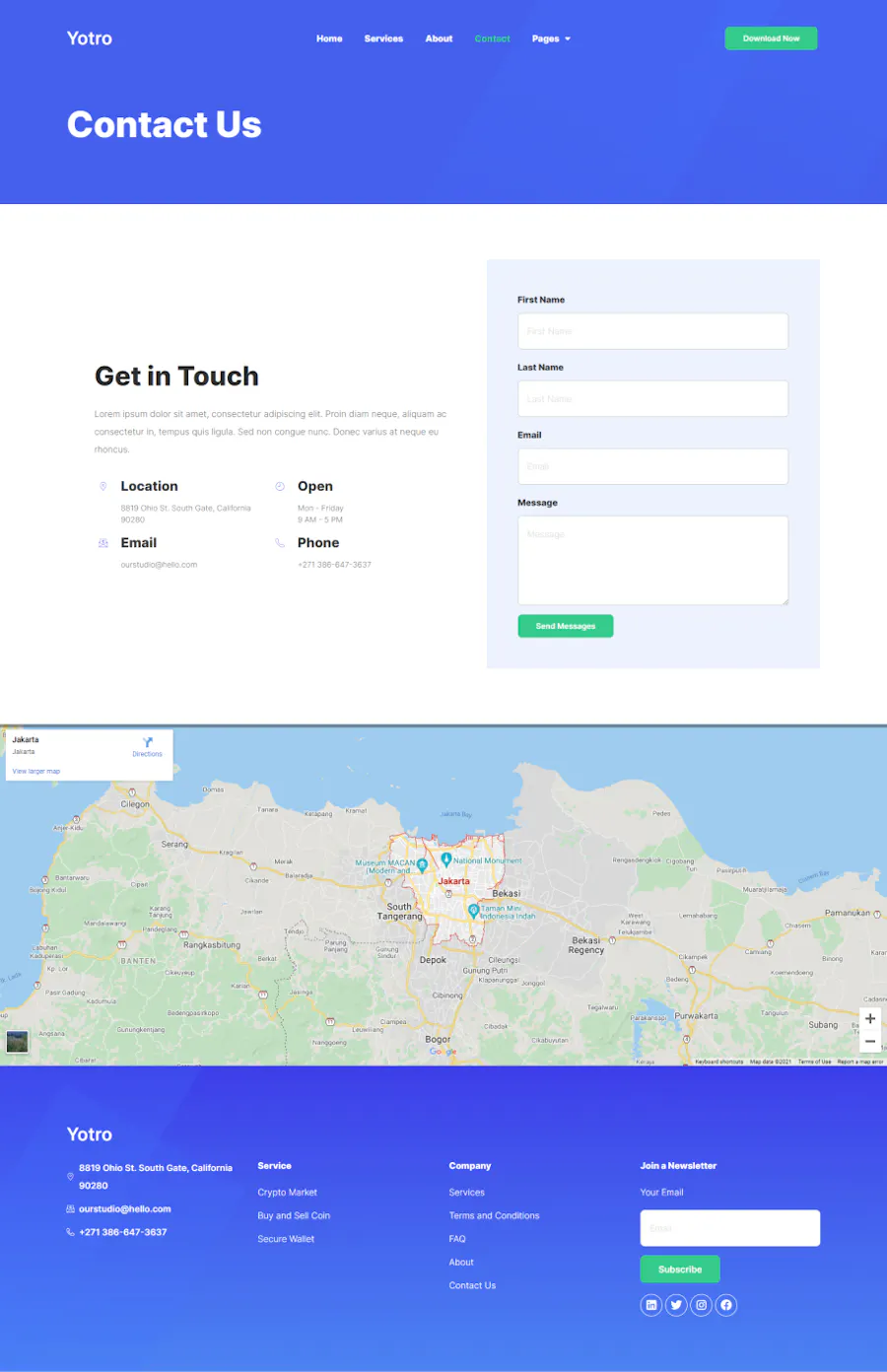Viewport: 887px width, 1372px height.
Task: Focus the Last Name input field
Action: point(652,399)
